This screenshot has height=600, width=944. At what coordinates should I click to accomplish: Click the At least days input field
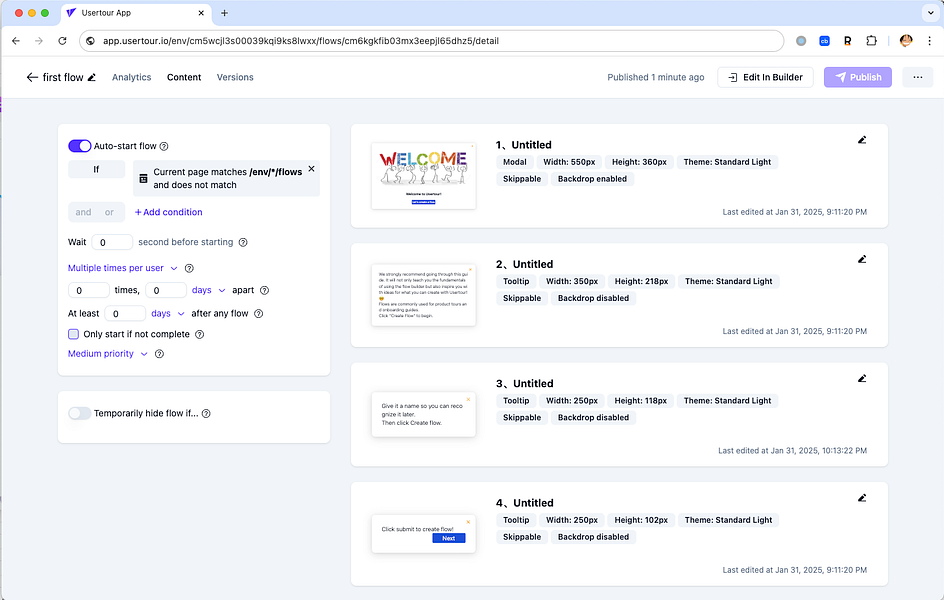point(125,314)
